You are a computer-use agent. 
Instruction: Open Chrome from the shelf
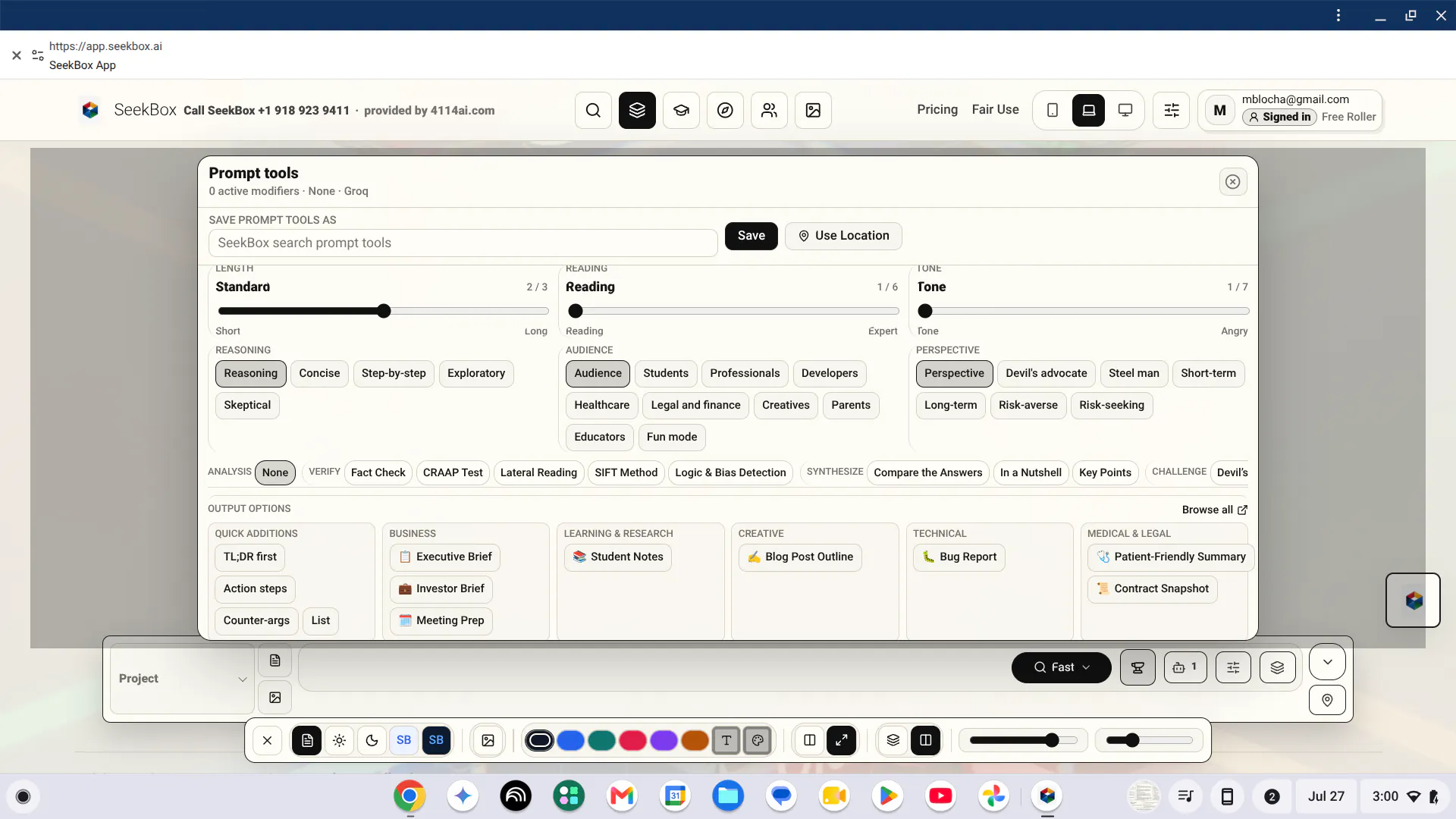click(x=409, y=795)
